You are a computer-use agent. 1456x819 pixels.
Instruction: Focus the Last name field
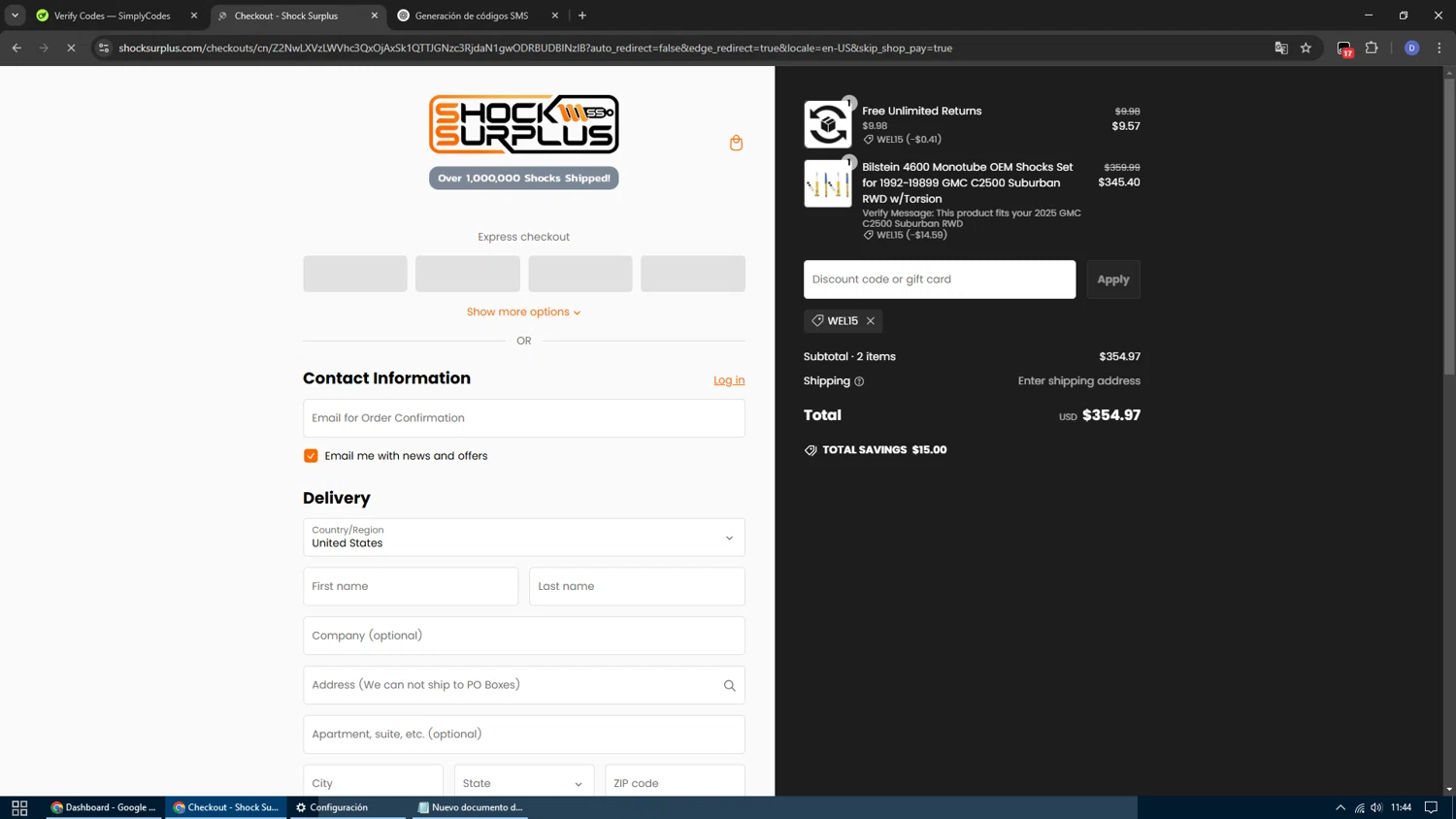637,586
